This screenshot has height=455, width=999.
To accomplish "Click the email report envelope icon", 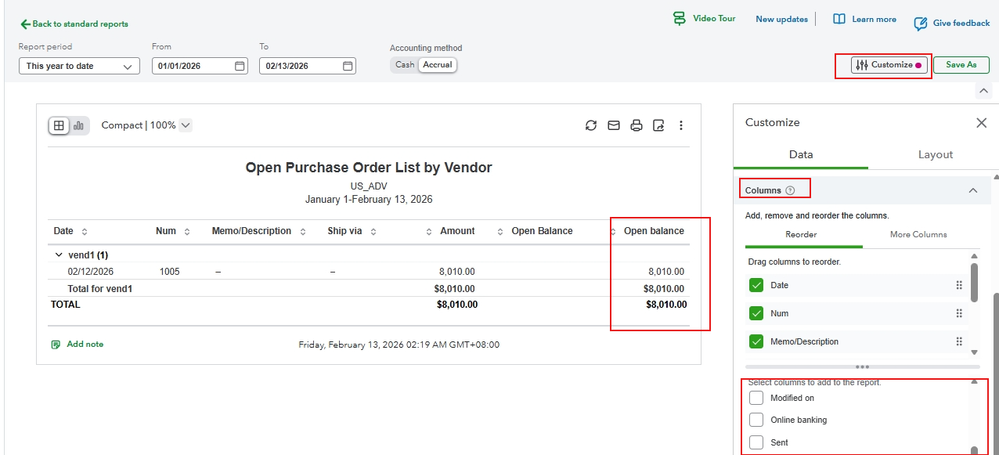I will point(613,126).
